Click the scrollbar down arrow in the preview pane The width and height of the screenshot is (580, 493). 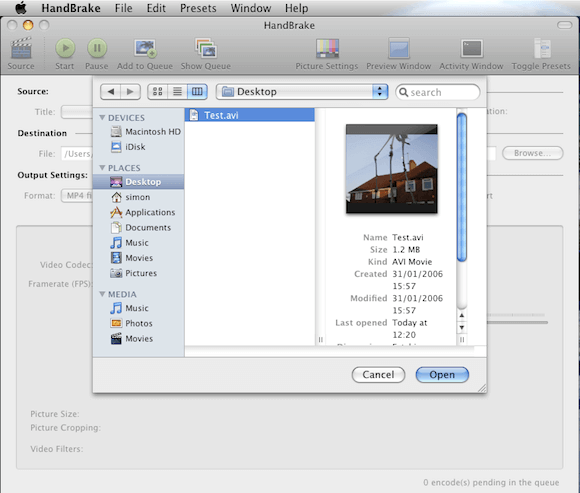462,327
